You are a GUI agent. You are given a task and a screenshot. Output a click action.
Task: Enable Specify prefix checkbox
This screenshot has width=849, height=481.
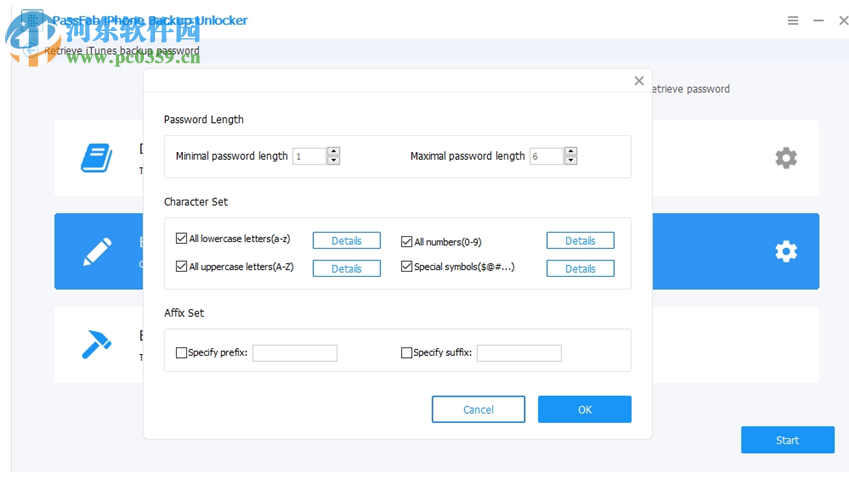point(181,353)
